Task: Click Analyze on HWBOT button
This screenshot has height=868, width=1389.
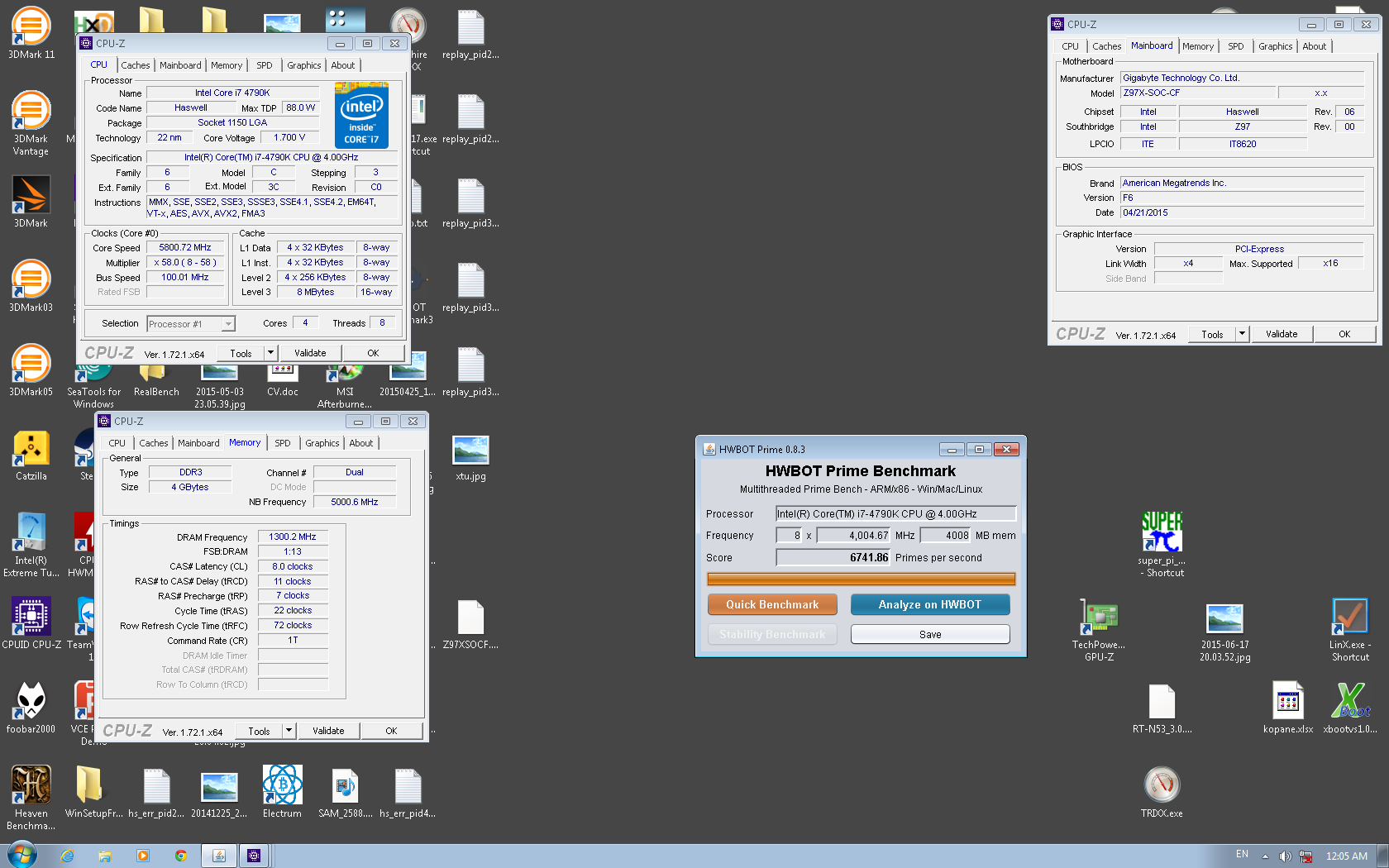Action: [x=930, y=604]
